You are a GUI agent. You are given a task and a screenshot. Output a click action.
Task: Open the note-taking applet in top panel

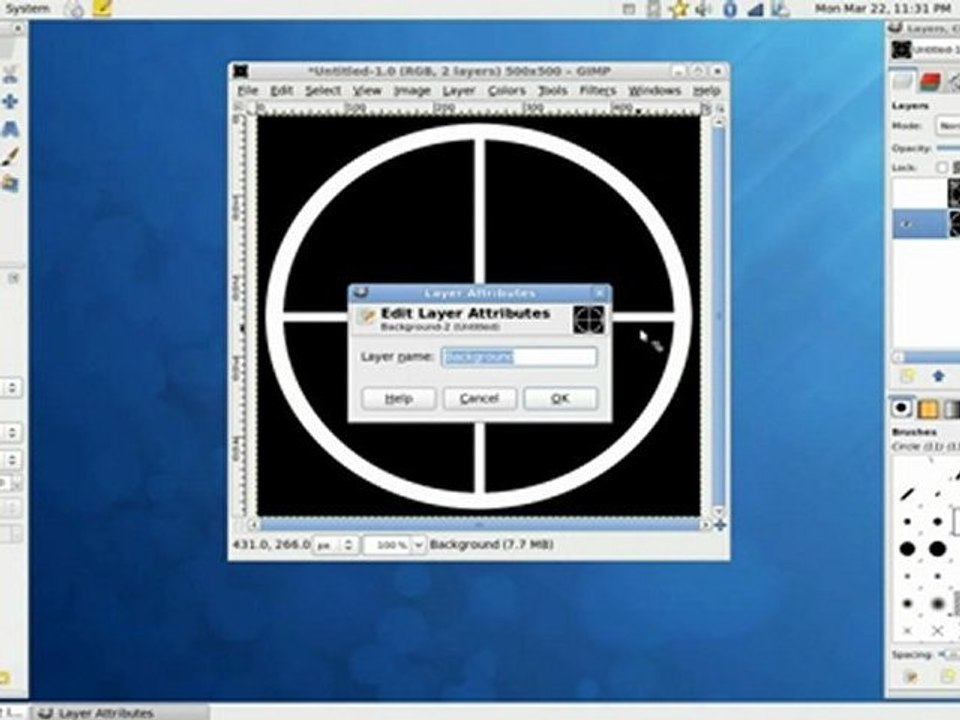point(102,9)
